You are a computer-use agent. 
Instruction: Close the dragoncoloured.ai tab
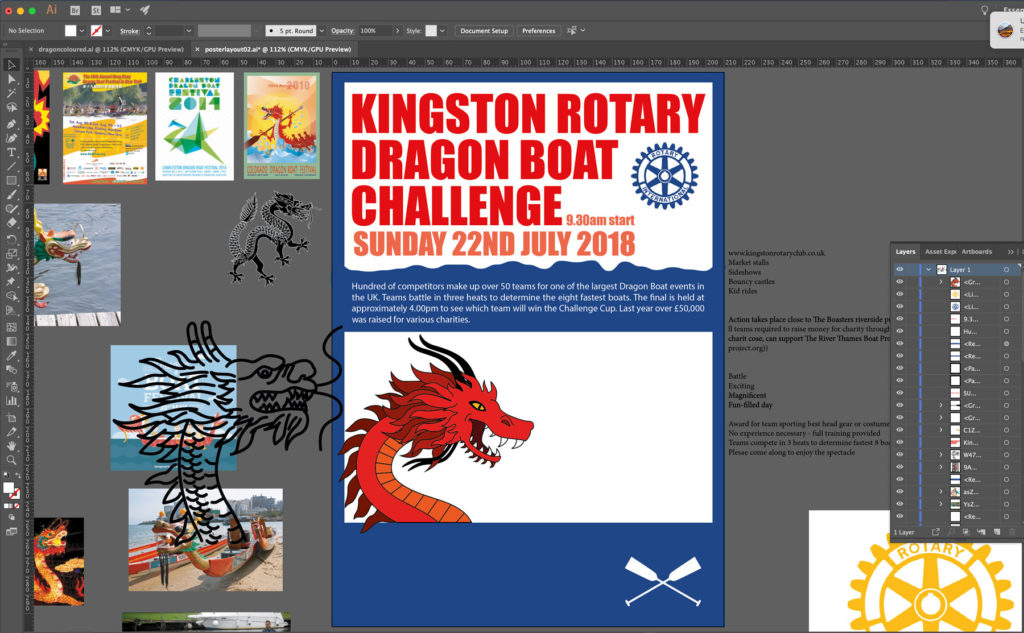31,49
